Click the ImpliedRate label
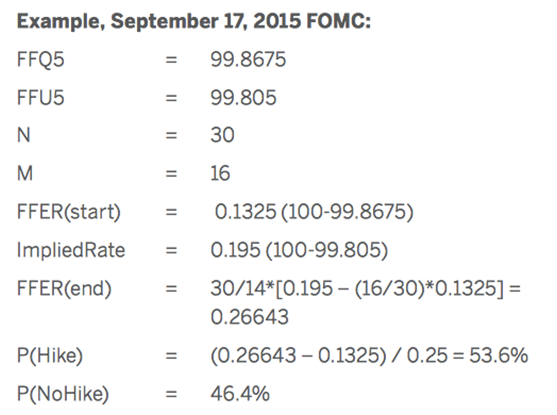 [x=71, y=250]
